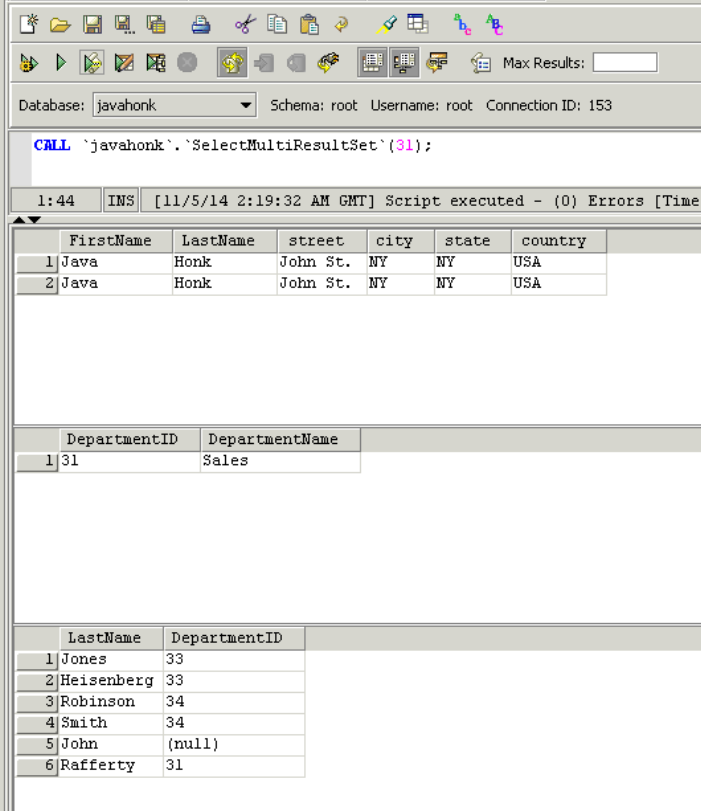Click the Undo arrow icon
Screen dimensions: 701x811
click(x=341, y=24)
